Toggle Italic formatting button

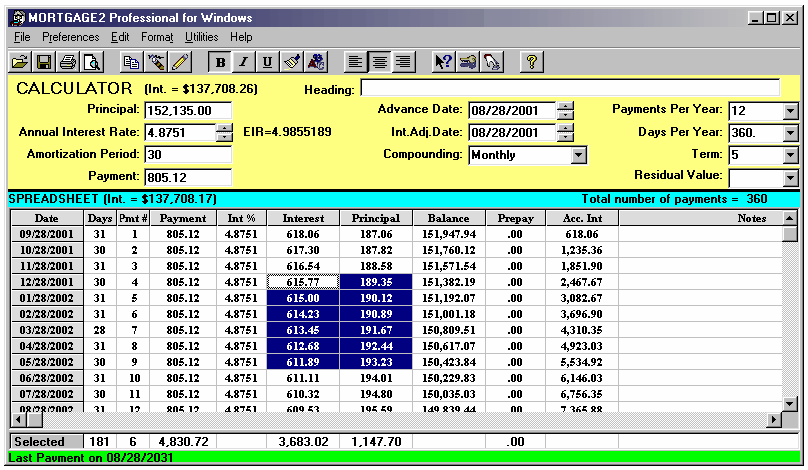tap(244, 62)
